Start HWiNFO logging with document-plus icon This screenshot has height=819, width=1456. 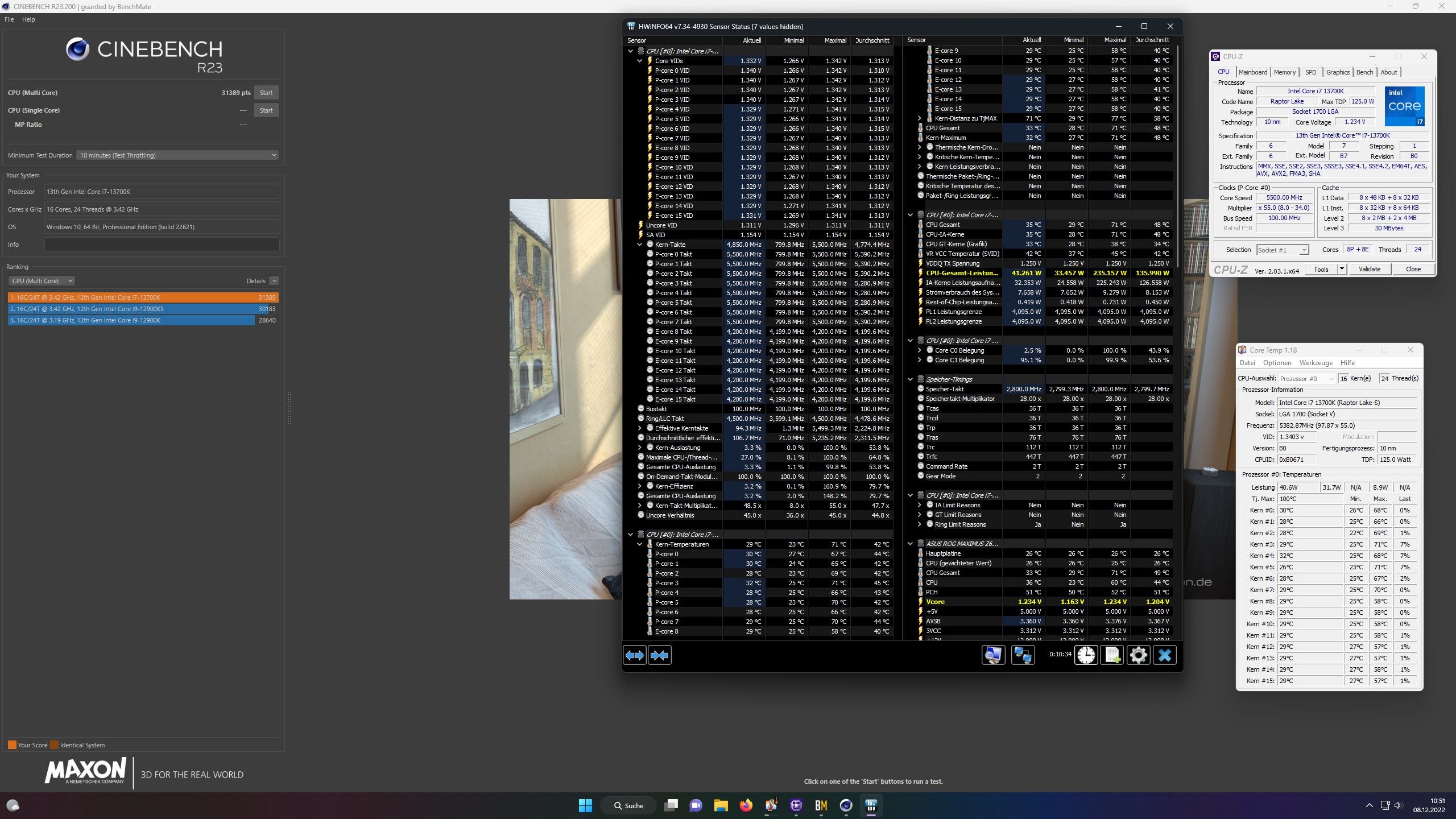tap(1112, 655)
